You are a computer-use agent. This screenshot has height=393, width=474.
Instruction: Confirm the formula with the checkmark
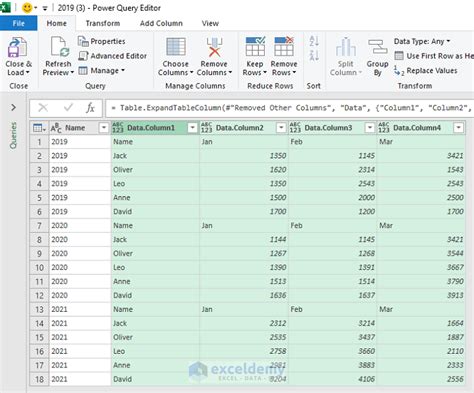click(x=68, y=108)
